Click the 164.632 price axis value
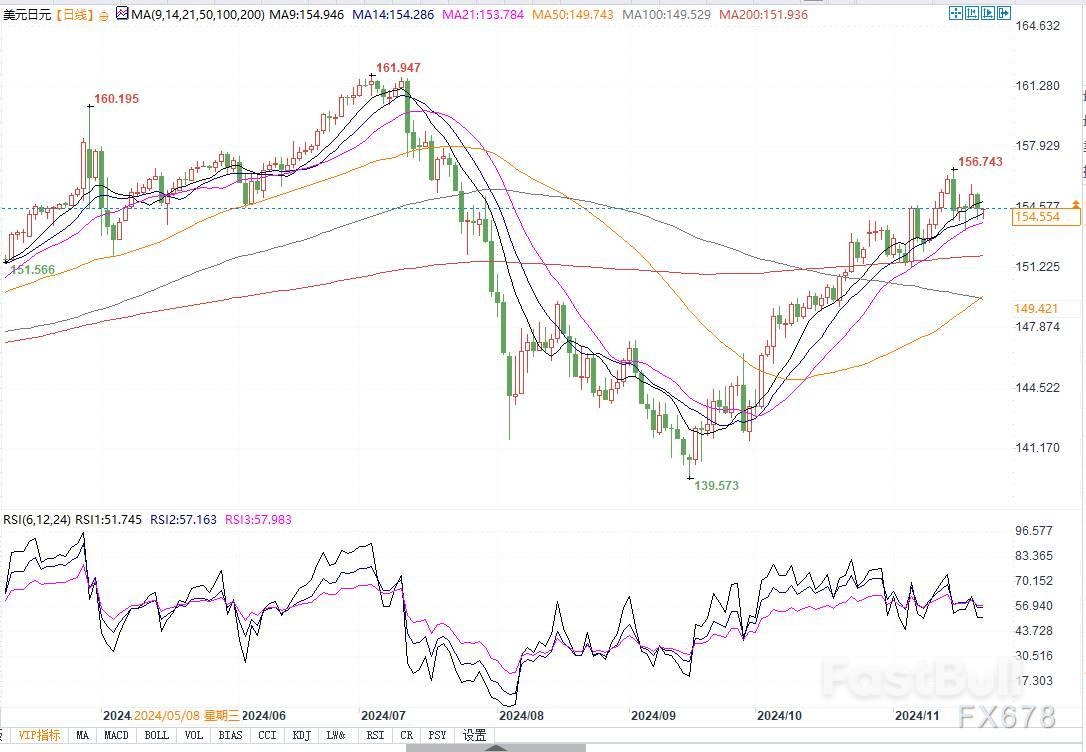Screen dimensions: 1086x752 (x=1037, y=26)
